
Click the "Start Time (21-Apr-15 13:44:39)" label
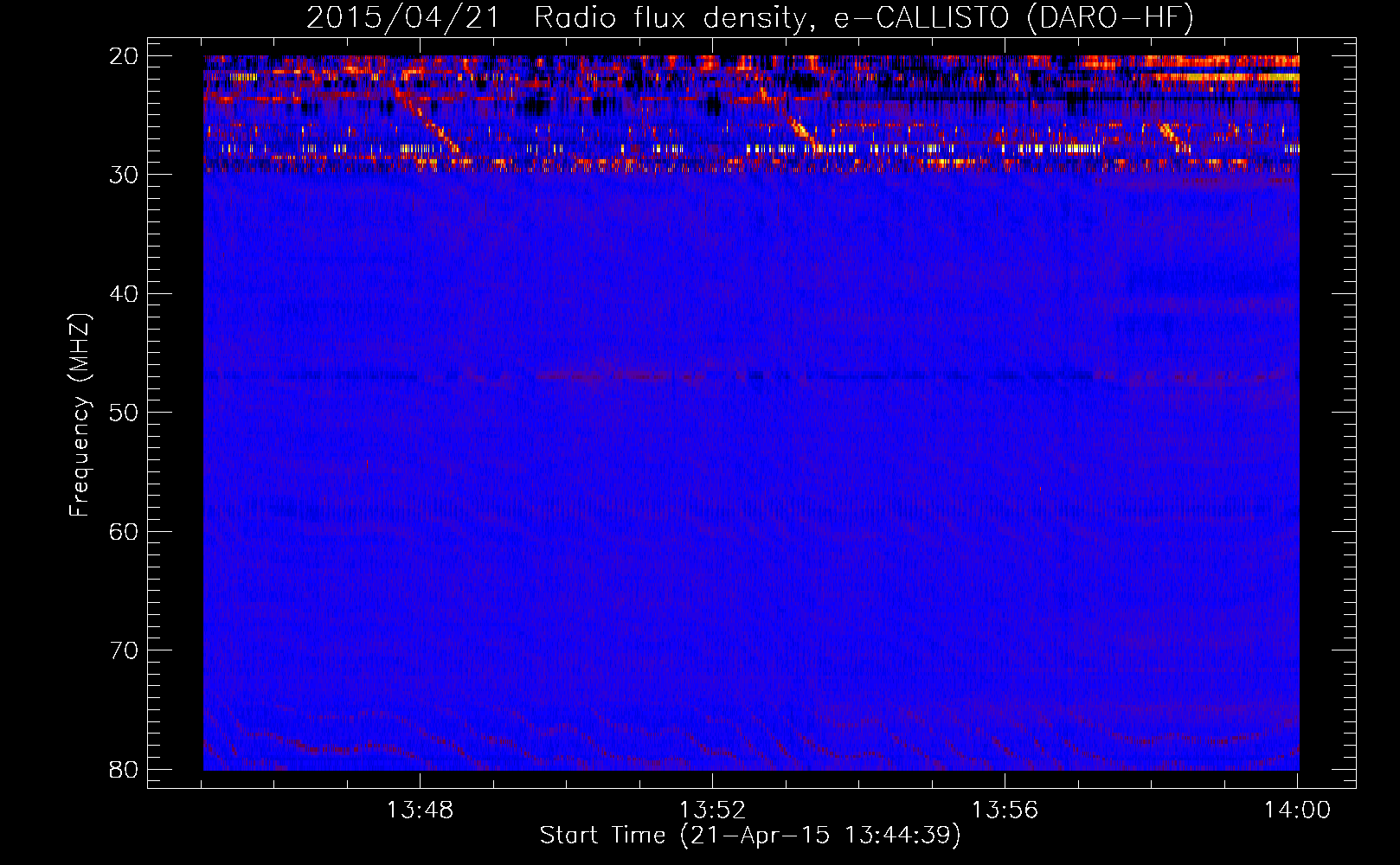tap(750, 836)
